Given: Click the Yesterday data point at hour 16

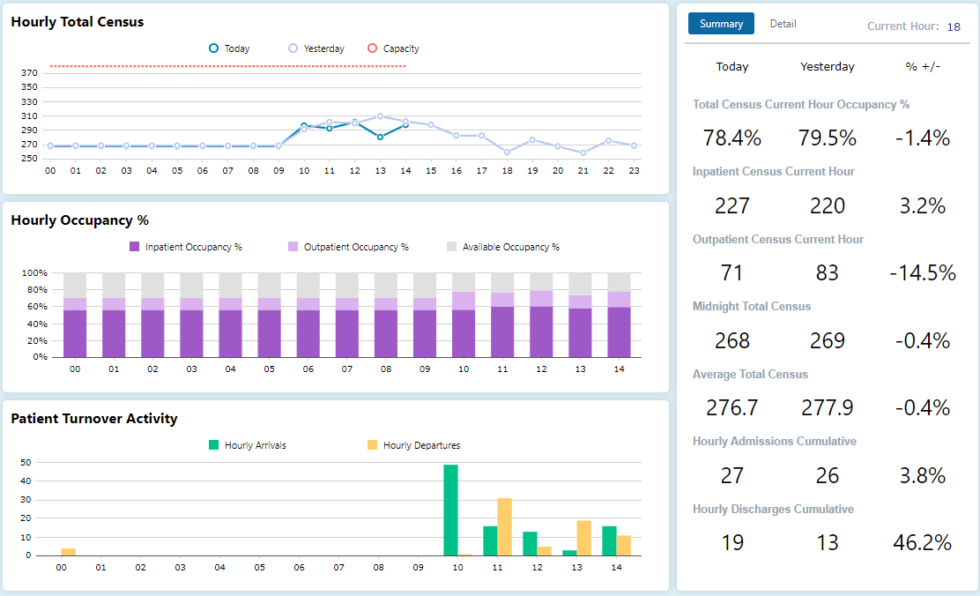Looking at the screenshot, I should point(456,133).
